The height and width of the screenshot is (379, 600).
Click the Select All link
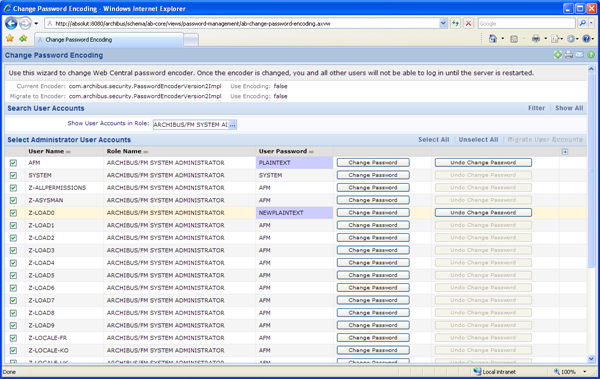(434, 140)
